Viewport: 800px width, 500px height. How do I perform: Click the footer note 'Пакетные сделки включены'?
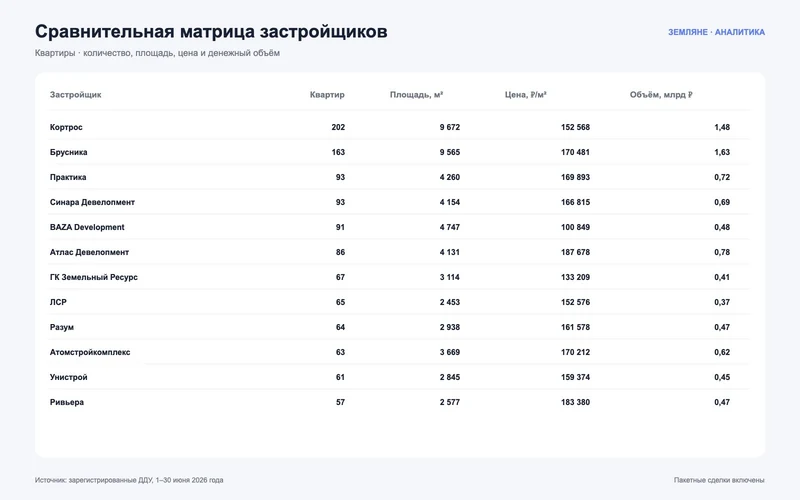(719, 480)
